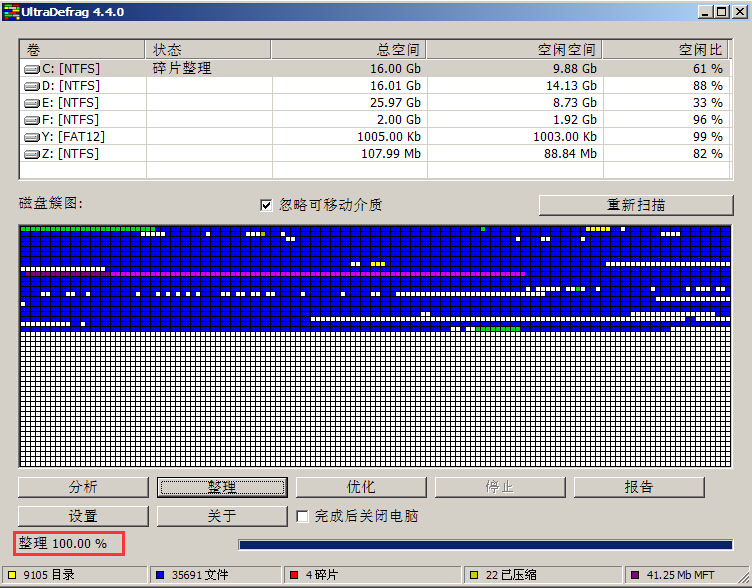Click the window resize grip corner

(x=744, y=576)
